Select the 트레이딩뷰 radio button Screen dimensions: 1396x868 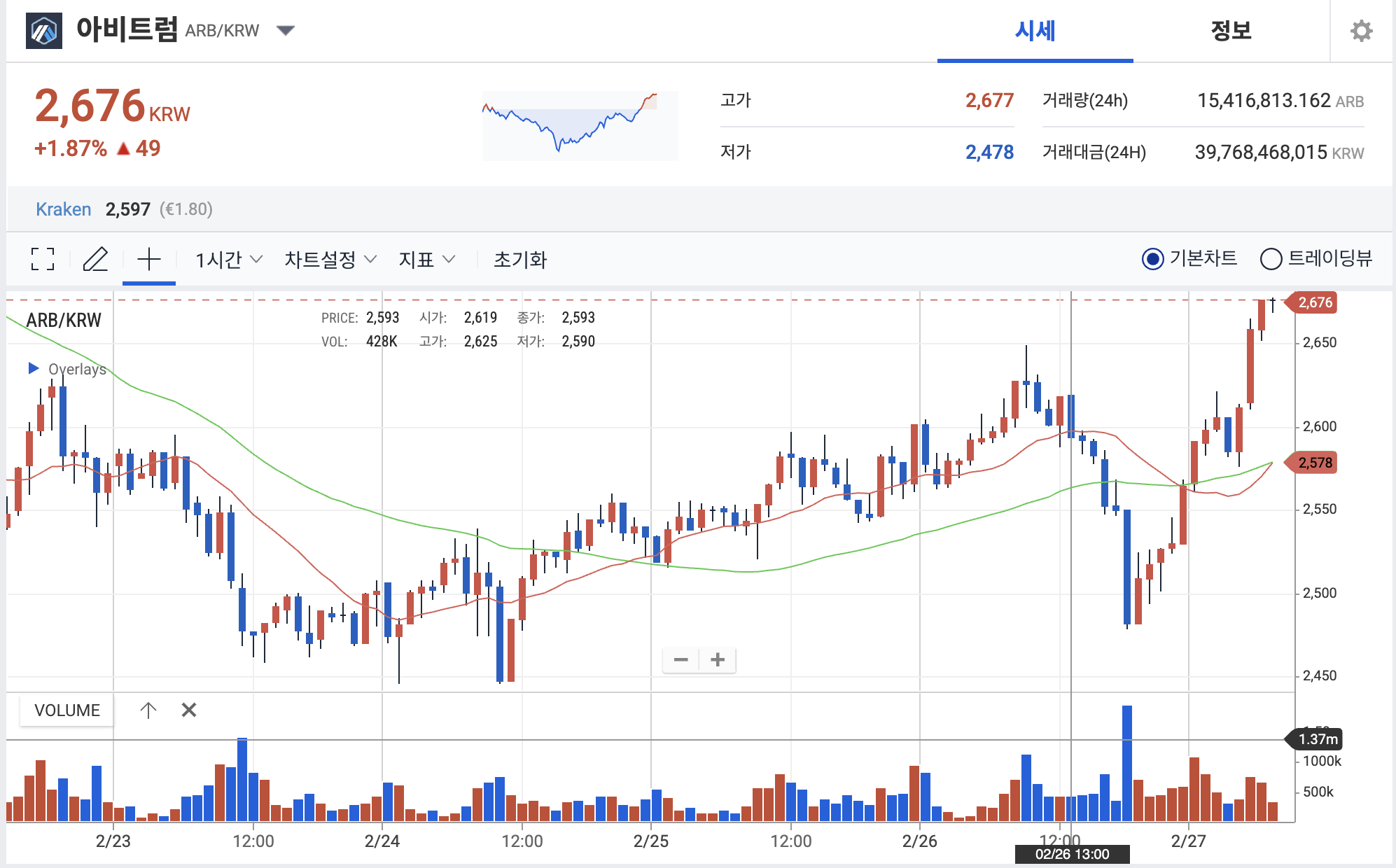point(1271,259)
